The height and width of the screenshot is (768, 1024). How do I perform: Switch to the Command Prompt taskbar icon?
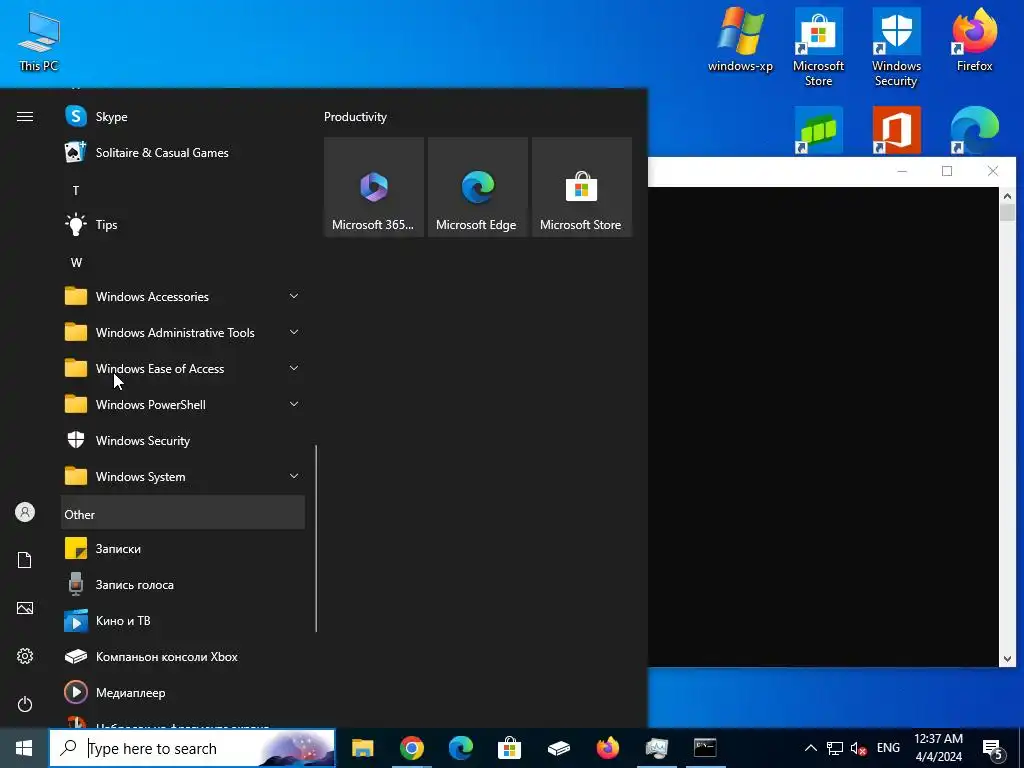[705, 748]
